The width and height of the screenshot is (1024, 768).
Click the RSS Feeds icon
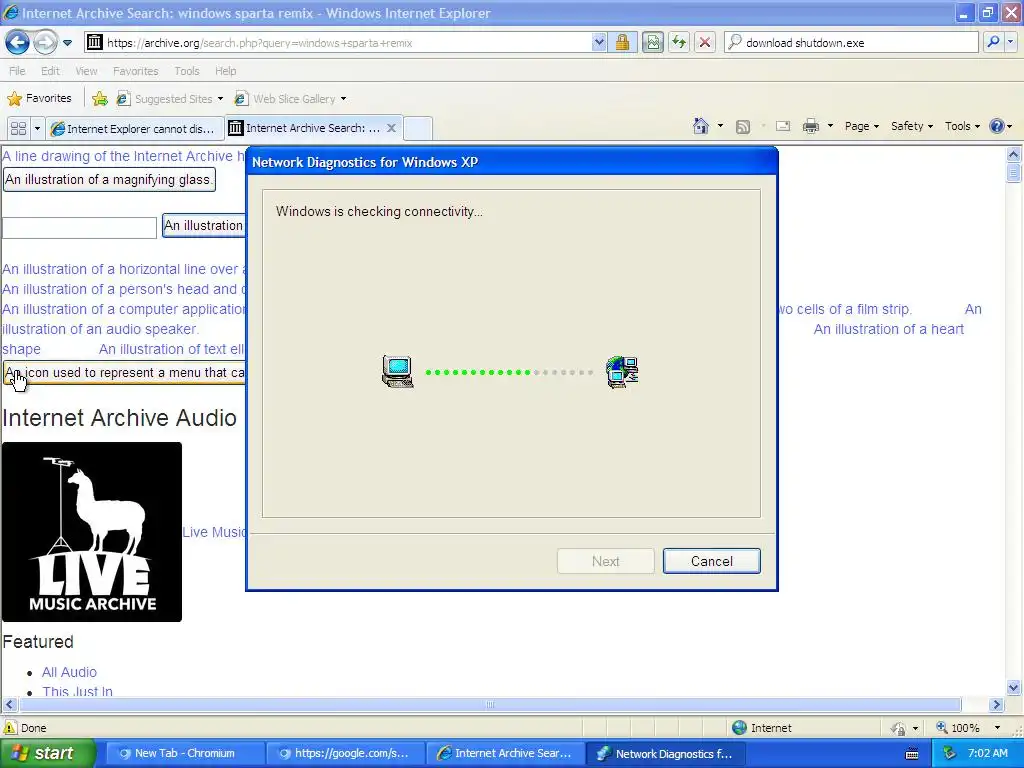tap(743, 127)
